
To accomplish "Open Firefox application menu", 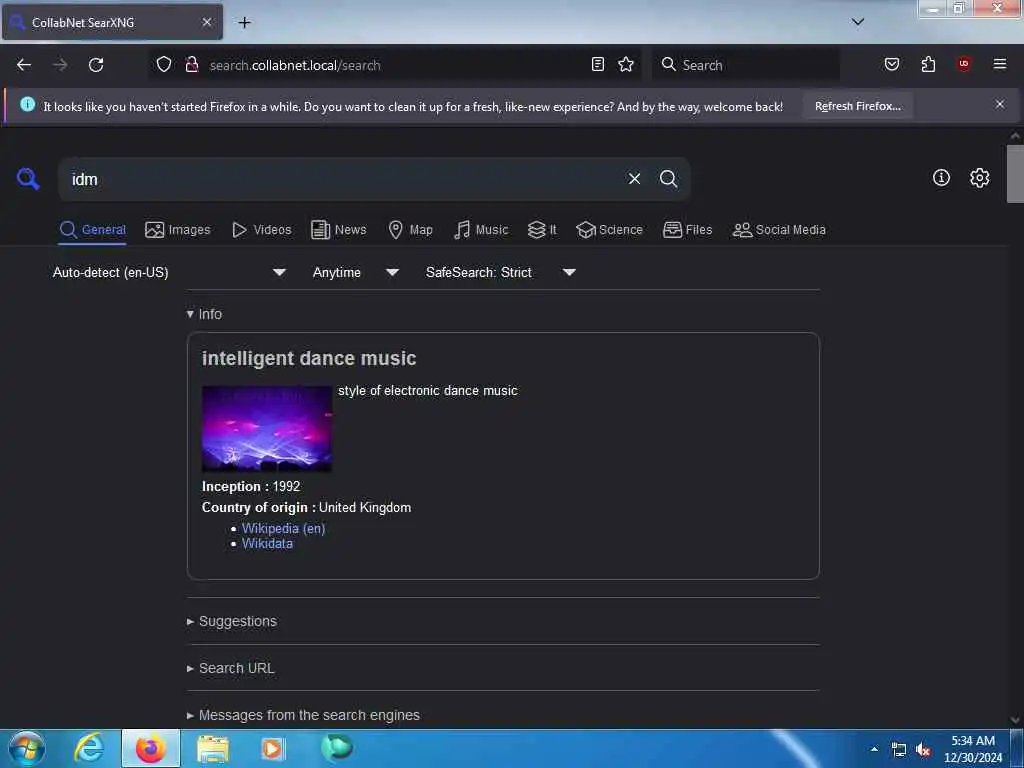I will click(1000, 64).
